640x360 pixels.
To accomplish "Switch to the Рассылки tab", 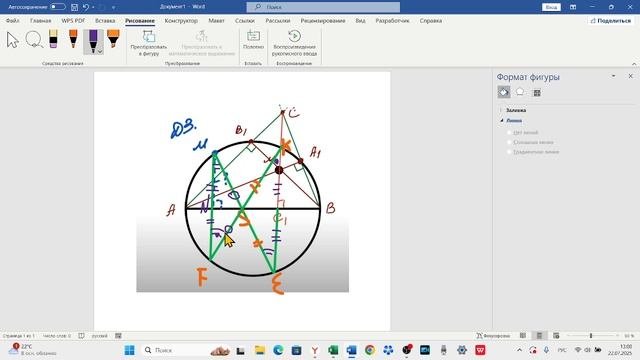I will tap(278, 20).
